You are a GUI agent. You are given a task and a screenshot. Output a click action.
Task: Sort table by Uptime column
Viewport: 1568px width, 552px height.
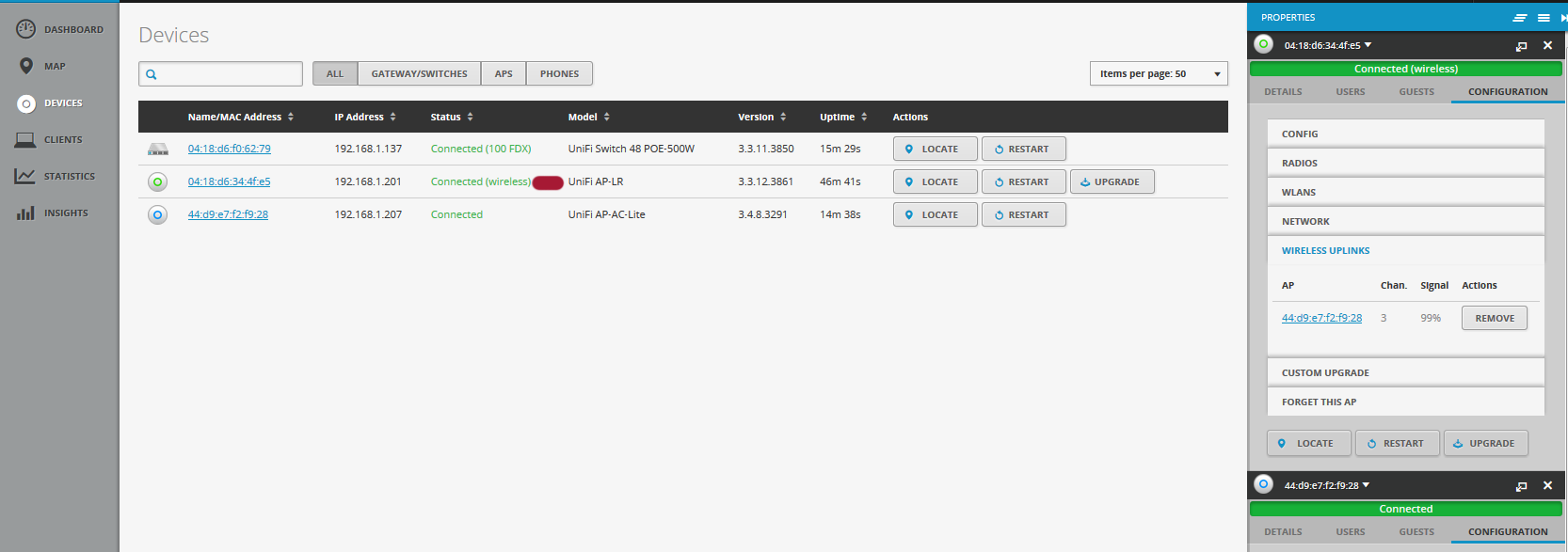843,117
